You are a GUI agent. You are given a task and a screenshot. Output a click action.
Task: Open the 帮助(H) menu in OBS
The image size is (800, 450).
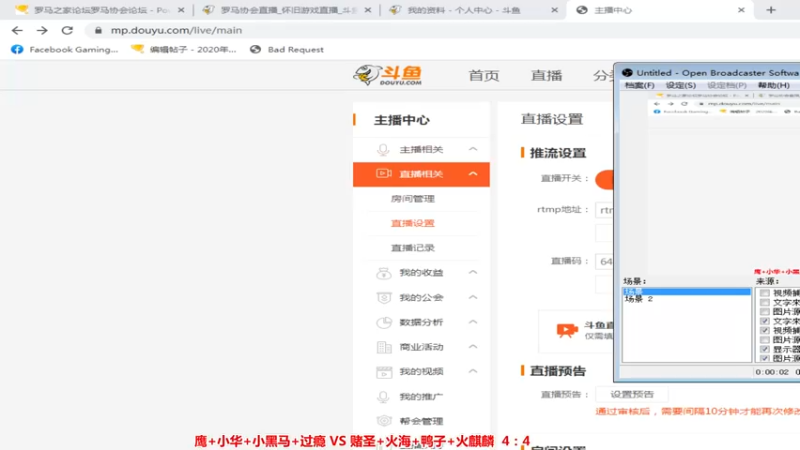coord(773,85)
